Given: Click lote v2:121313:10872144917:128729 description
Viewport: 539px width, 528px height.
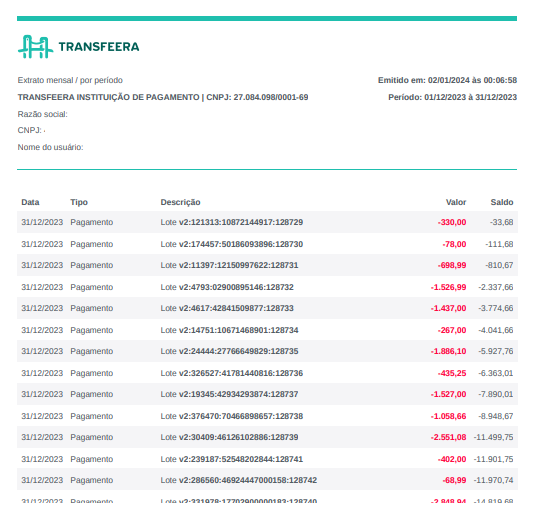Looking at the screenshot, I should pyautogui.click(x=232, y=222).
